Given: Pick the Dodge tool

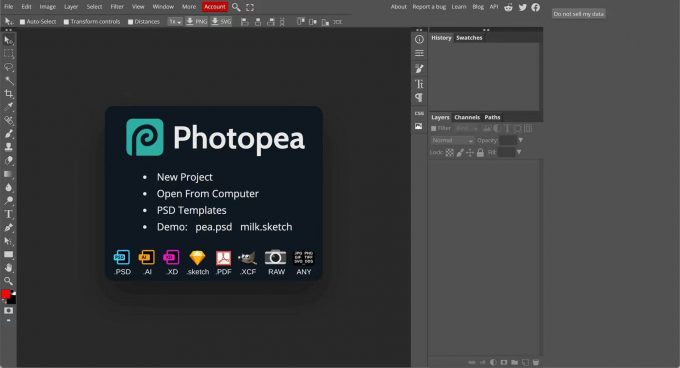Looking at the screenshot, I should 8,201.
